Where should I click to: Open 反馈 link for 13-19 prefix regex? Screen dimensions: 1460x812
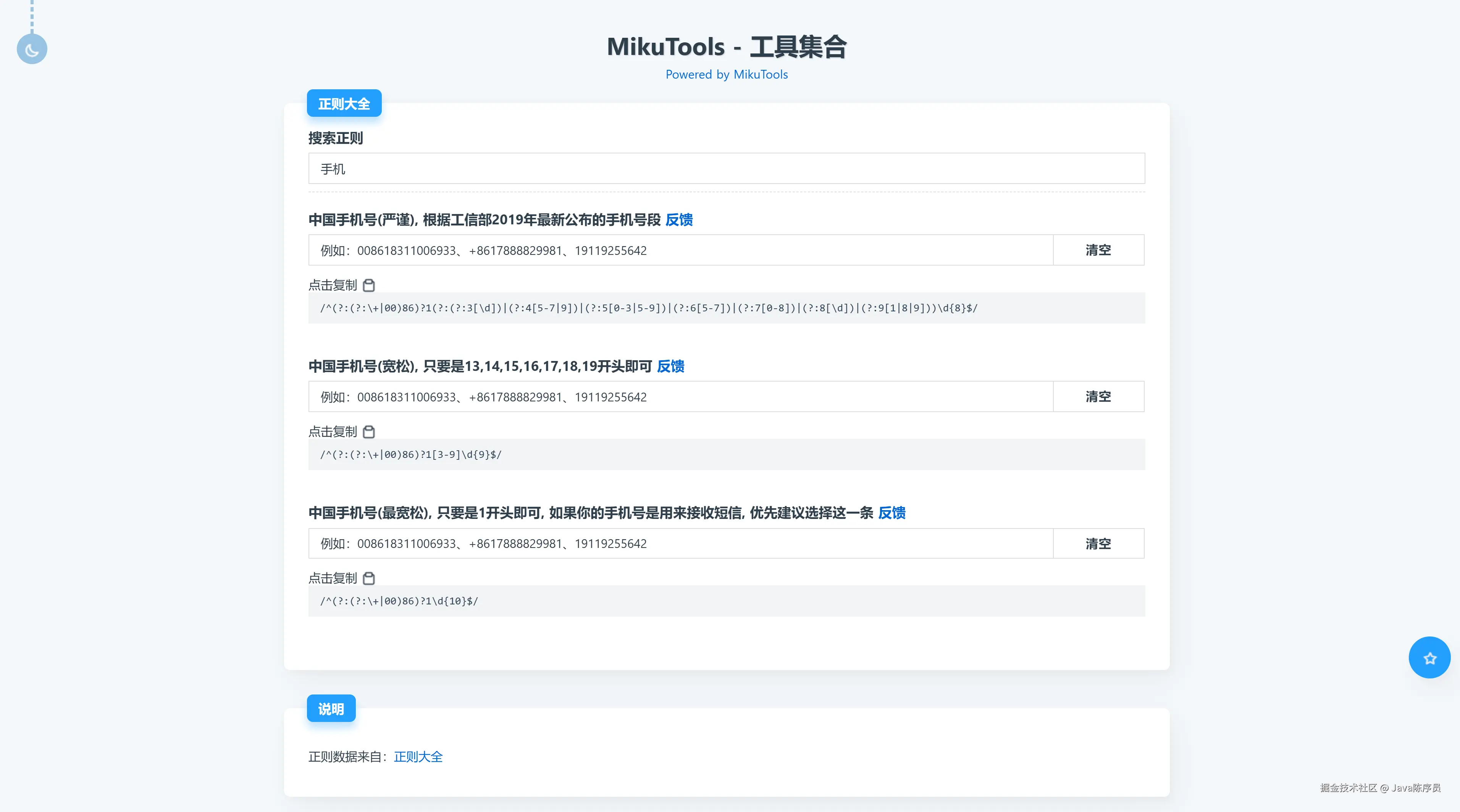point(670,366)
